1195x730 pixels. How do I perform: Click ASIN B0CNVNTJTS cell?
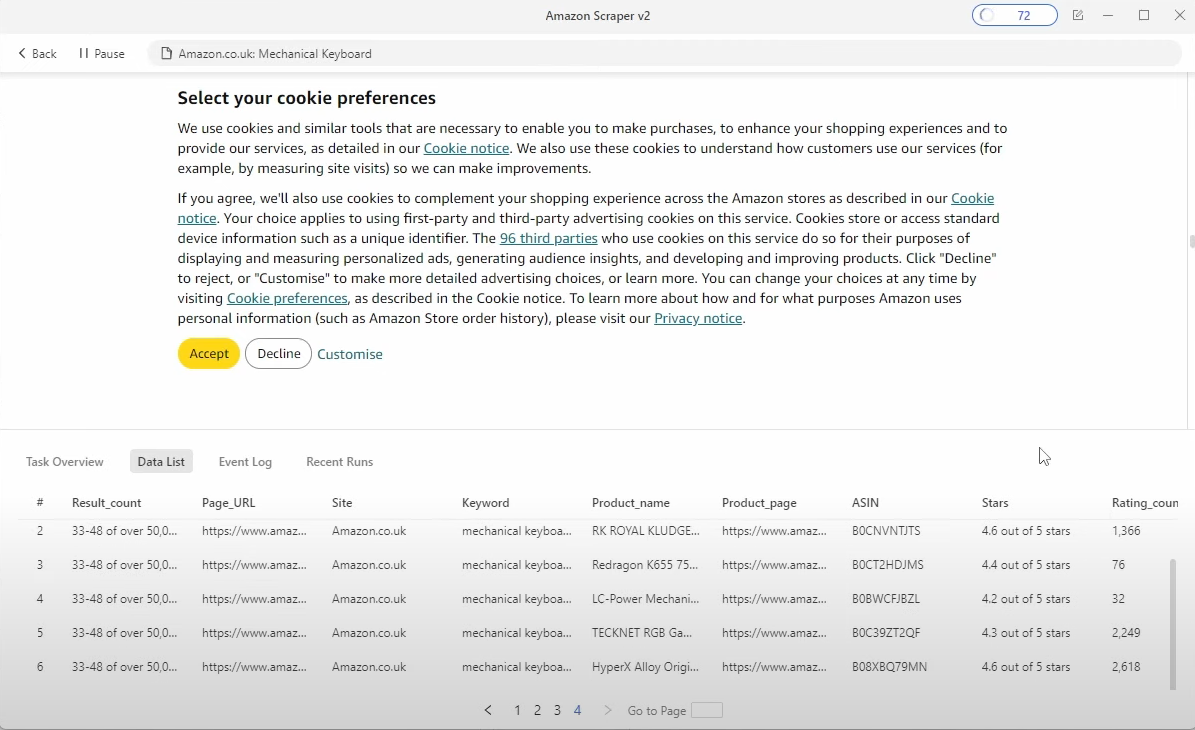(x=886, y=531)
